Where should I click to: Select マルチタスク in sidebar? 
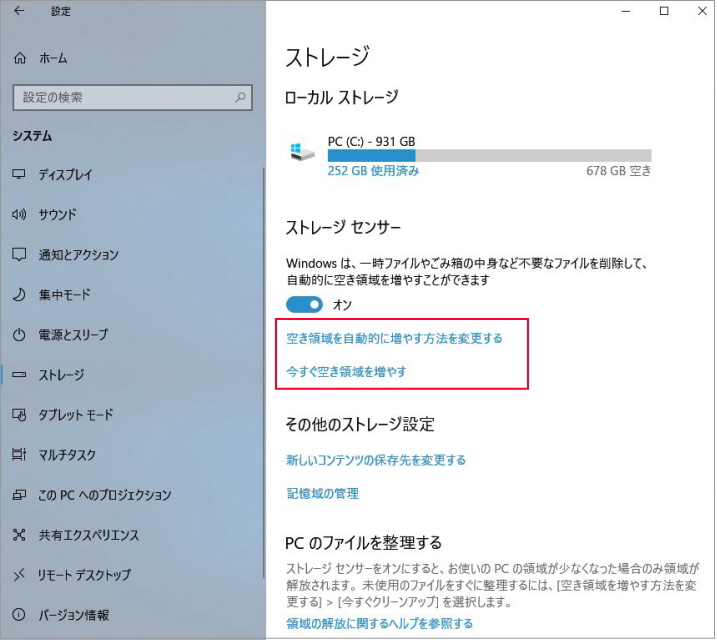[x=67, y=455]
